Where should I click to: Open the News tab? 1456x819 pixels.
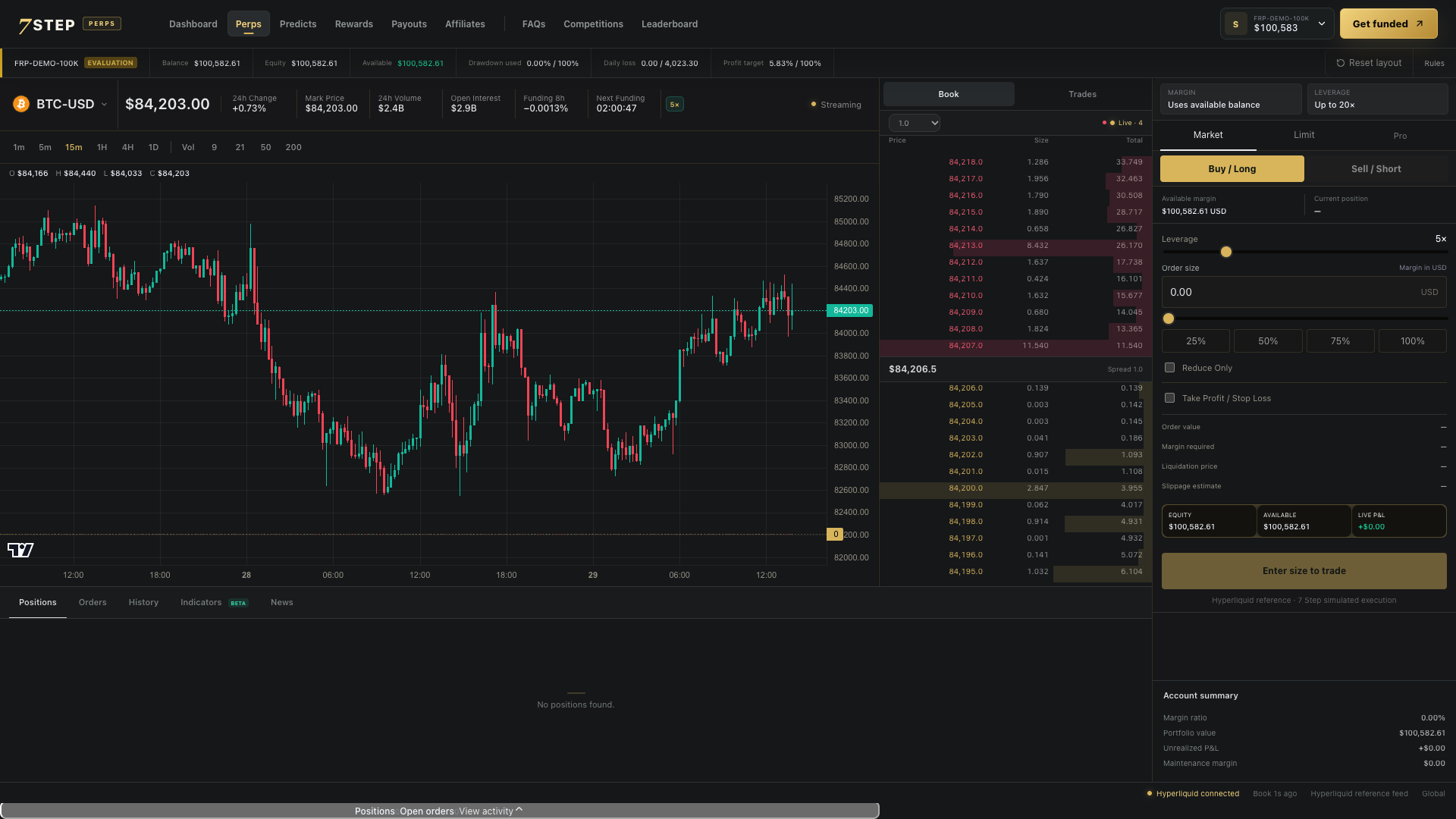[281, 602]
